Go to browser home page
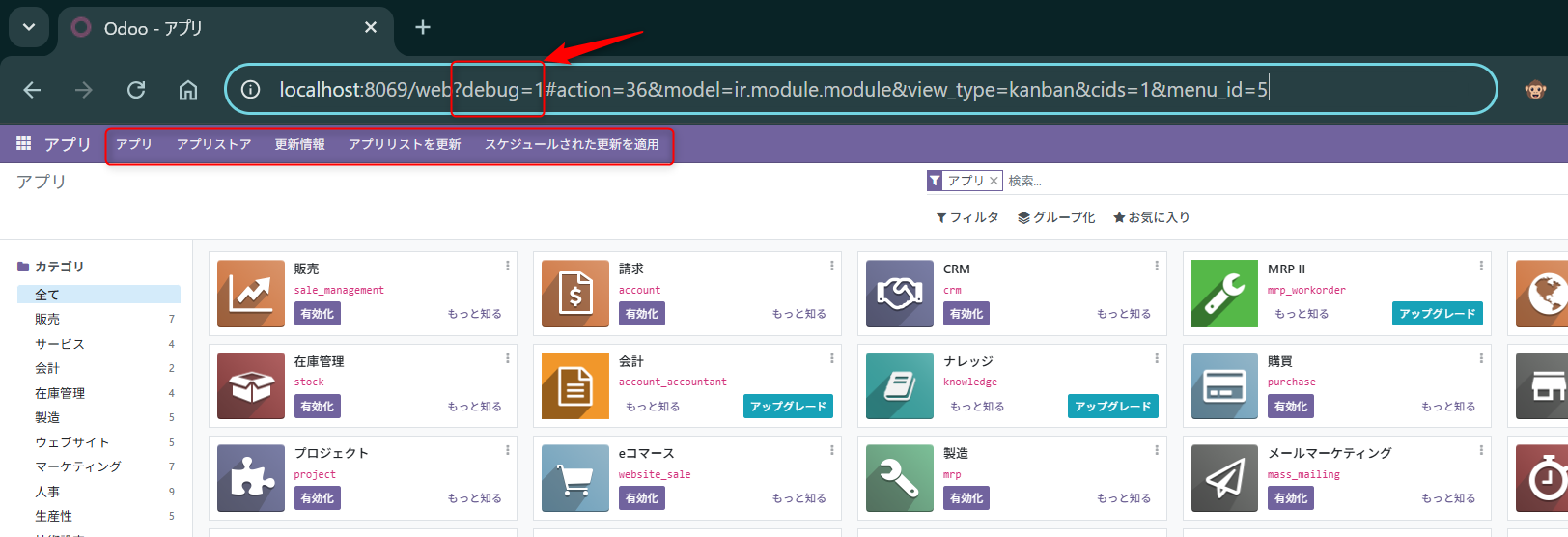The width and height of the screenshot is (1568, 537). pyautogui.click(x=188, y=90)
